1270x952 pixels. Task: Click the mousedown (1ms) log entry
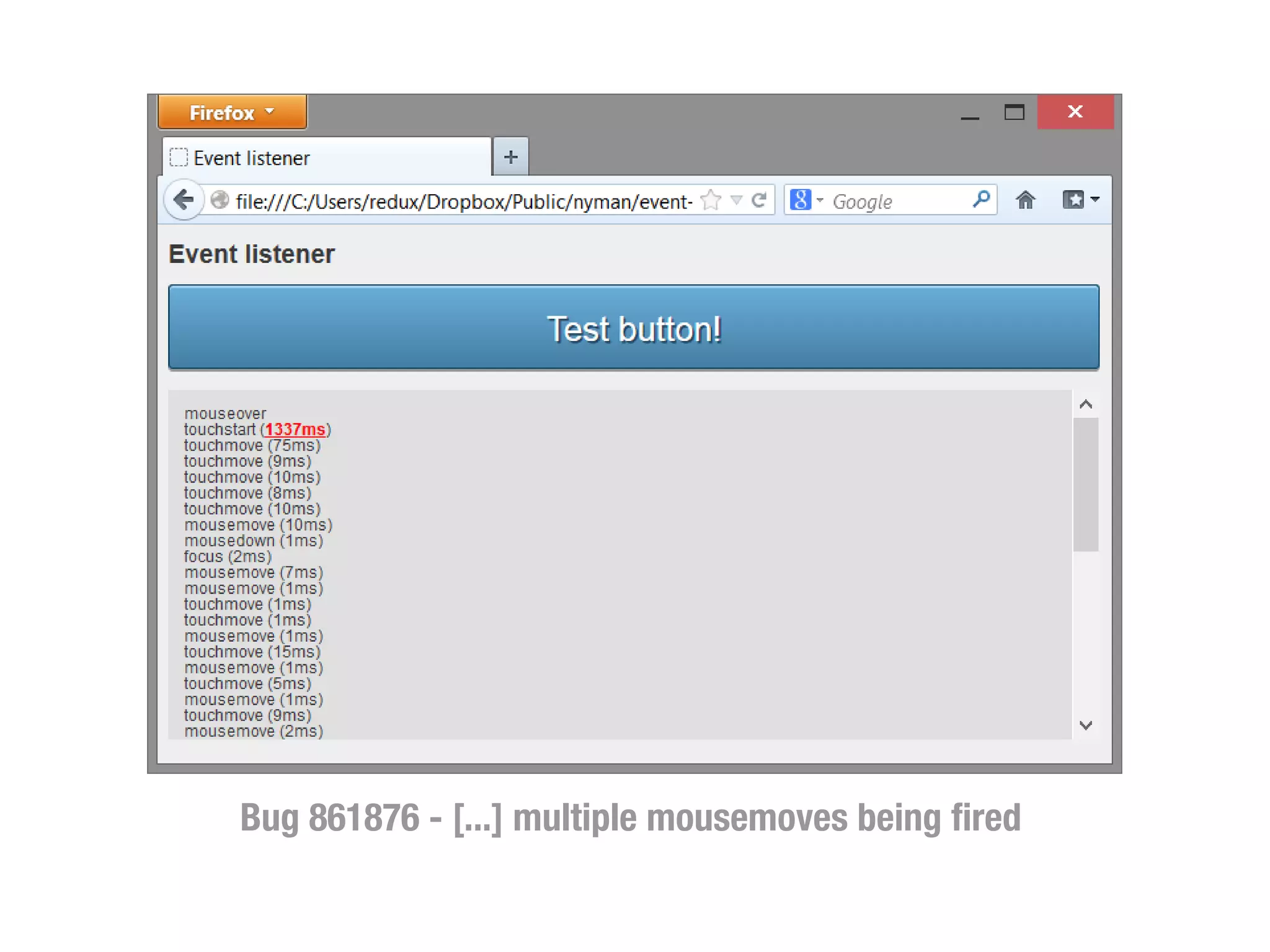coord(254,541)
